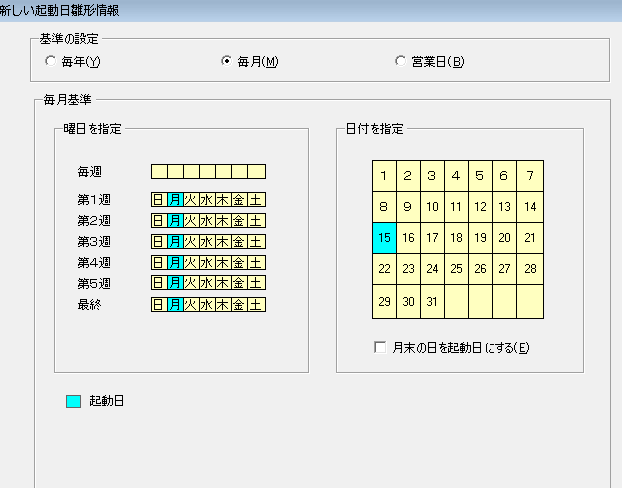The height and width of the screenshot is (488, 622).
Task: Click the cyan 起動日 legend swatch
Action: (73, 402)
